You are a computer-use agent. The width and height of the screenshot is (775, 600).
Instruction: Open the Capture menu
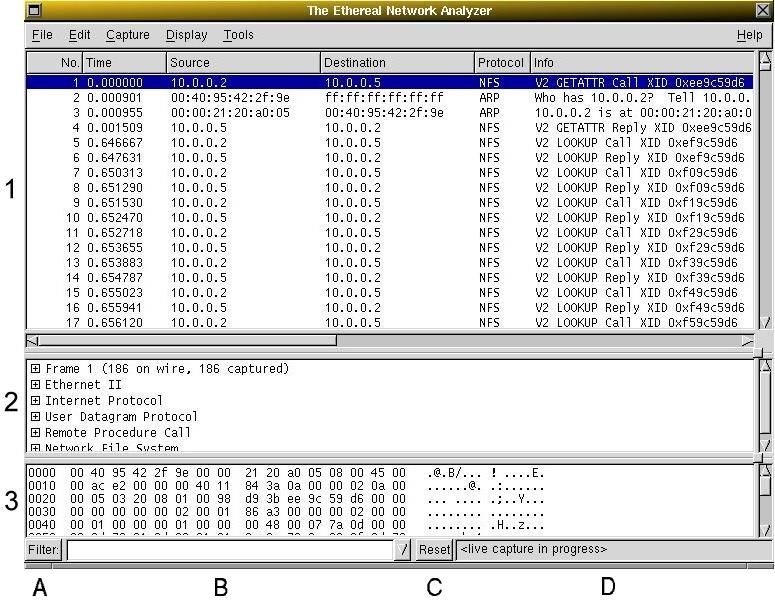128,35
